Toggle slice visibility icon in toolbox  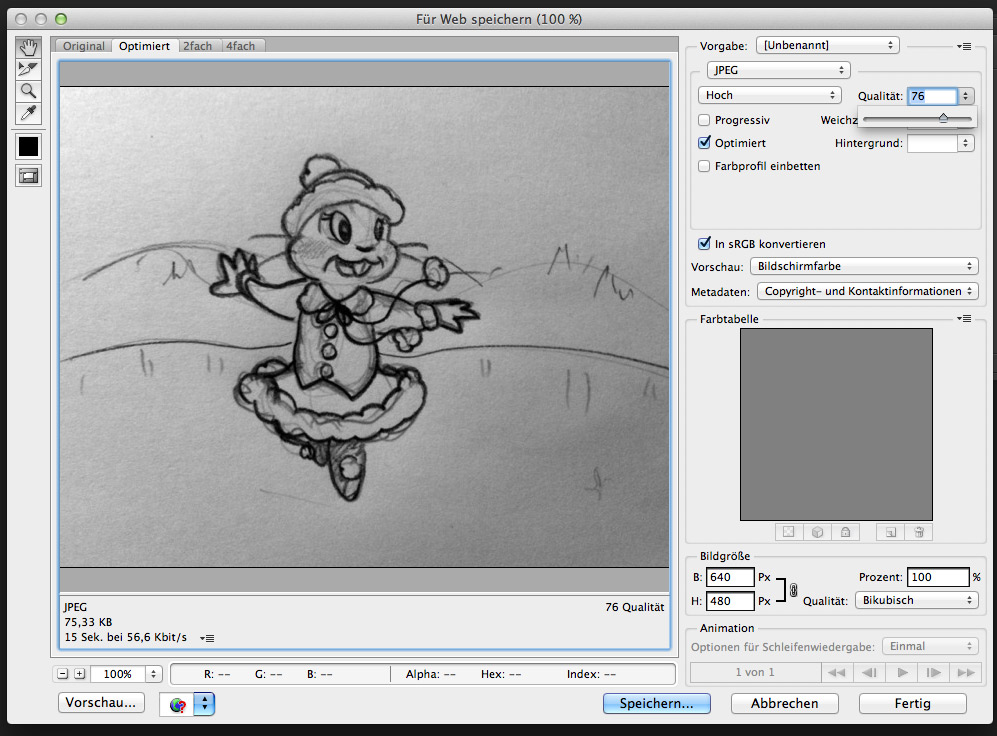28,176
